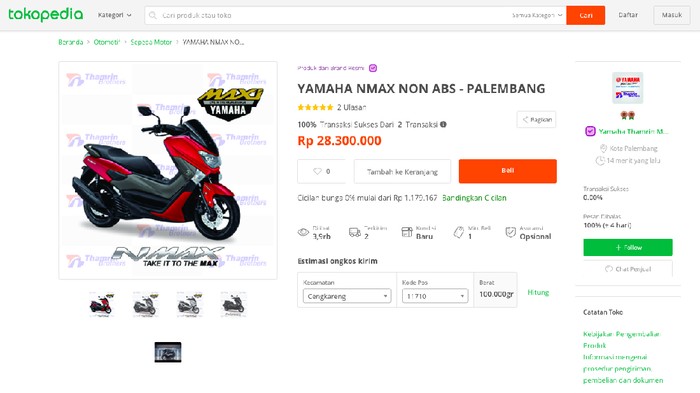Screen dimensions: 700x393
Task: Click the Bandingkan Cicilan link
Action: click(x=474, y=198)
